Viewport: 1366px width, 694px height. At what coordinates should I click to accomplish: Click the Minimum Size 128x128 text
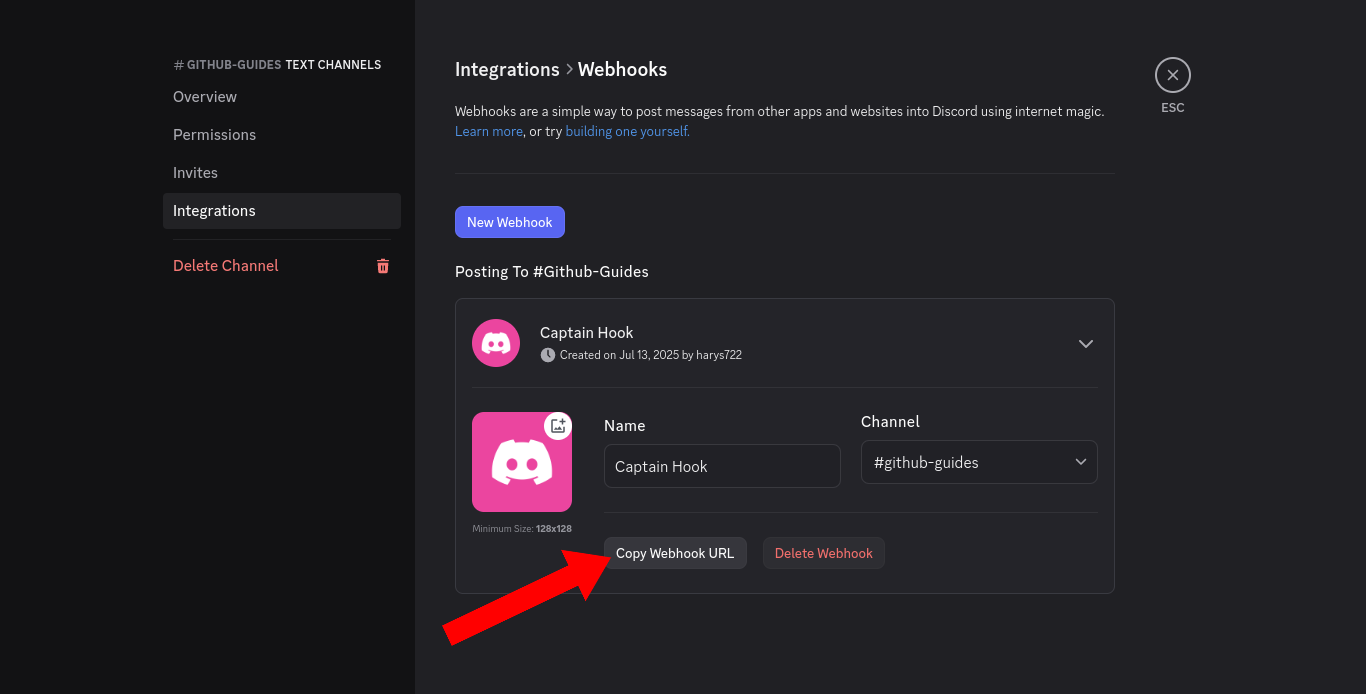click(x=522, y=528)
